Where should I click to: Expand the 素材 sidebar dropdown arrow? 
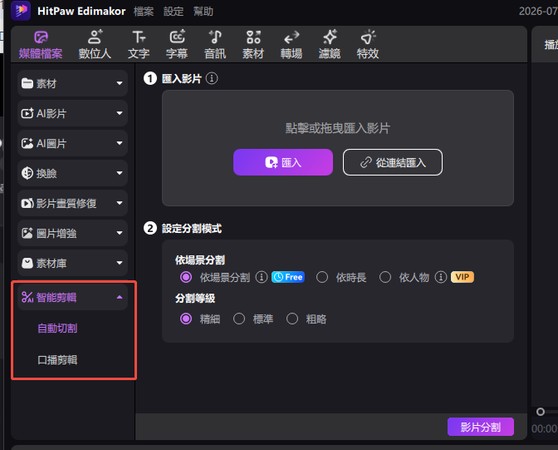(120, 83)
